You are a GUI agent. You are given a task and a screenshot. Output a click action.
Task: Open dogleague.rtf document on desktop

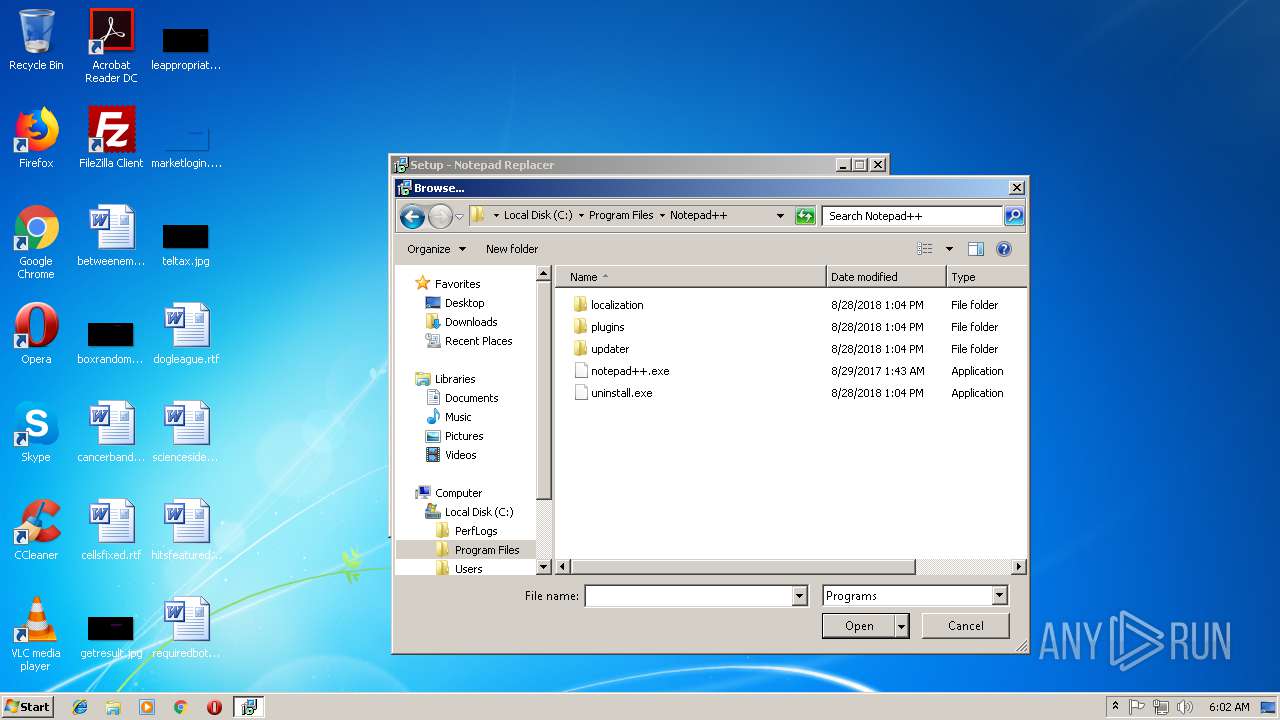pyautogui.click(x=186, y=334)
